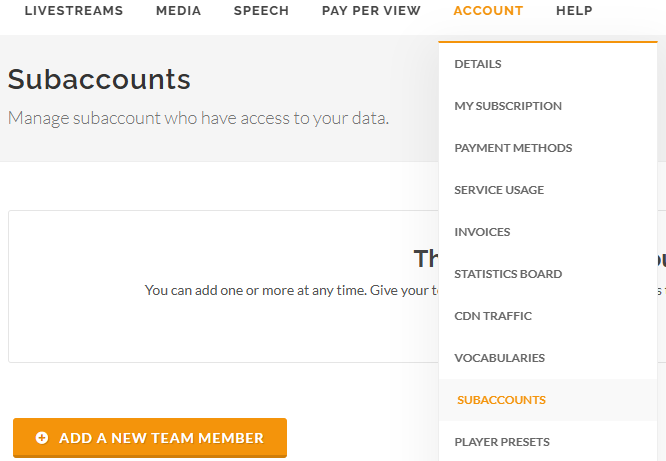
Task: Open the Media menu
Action: point(178,11)
